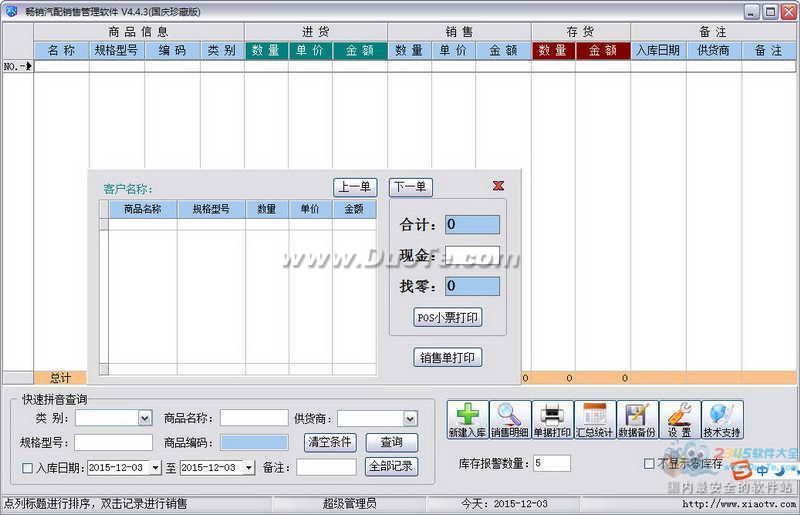Sort by the 编码 column header
Image resolution: width=800 pixels, height=515 pixels.
point(172,50)
